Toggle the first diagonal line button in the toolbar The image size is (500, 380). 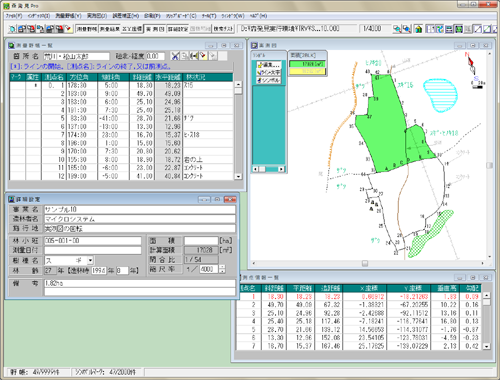478,29
